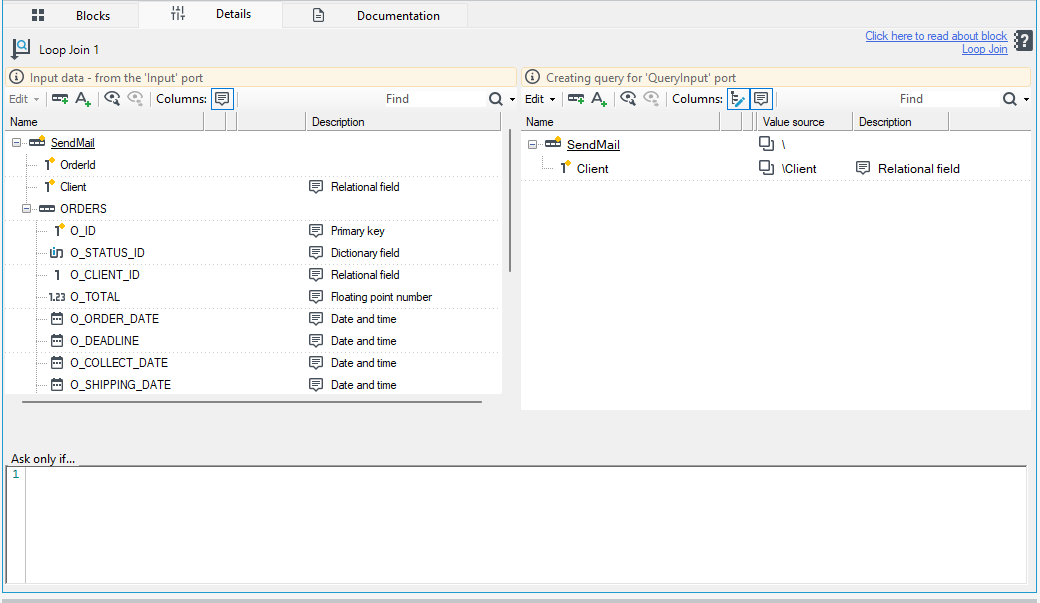Switch to the Details tab
Viewport: 1040px width, 603px height.
pyautogui.click(x=210, y=15)
